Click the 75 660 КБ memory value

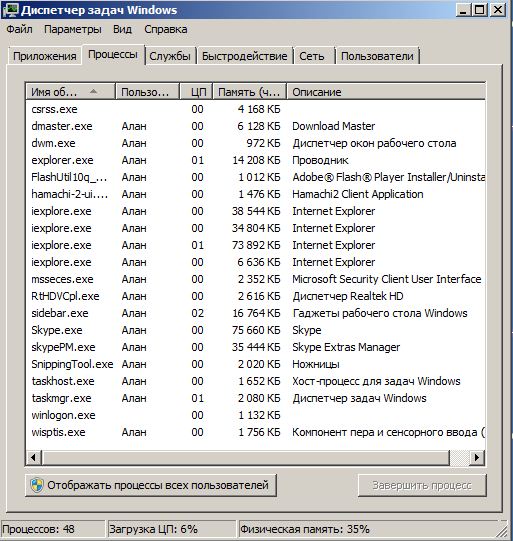[256, 330]
